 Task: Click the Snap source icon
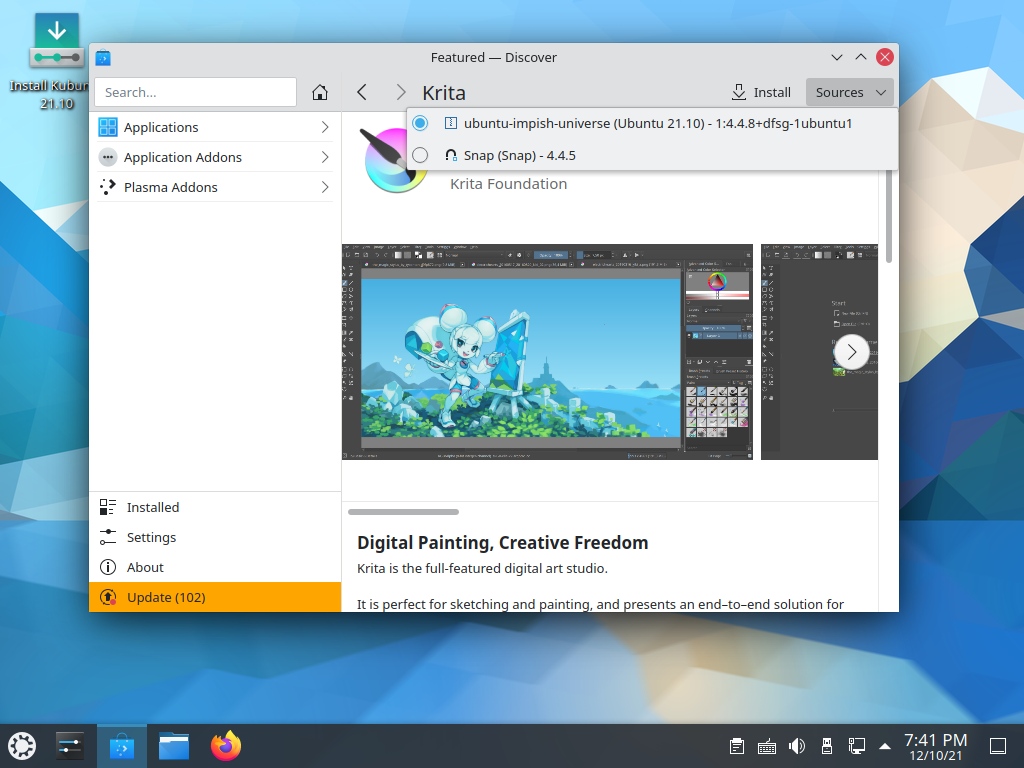point(451,155)
